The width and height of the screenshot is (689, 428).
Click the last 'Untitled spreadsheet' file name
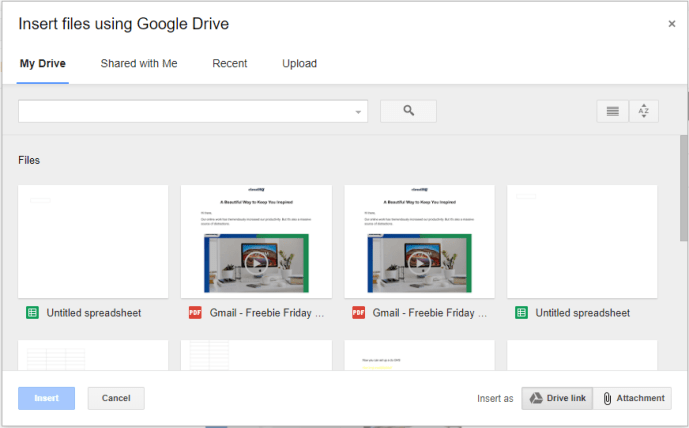click(x=583, y=313)
